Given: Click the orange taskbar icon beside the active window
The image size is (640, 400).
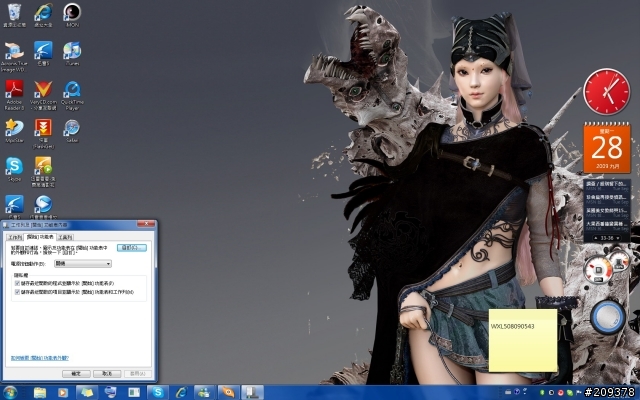Looking at the screenshot, I should pos(228,393).
